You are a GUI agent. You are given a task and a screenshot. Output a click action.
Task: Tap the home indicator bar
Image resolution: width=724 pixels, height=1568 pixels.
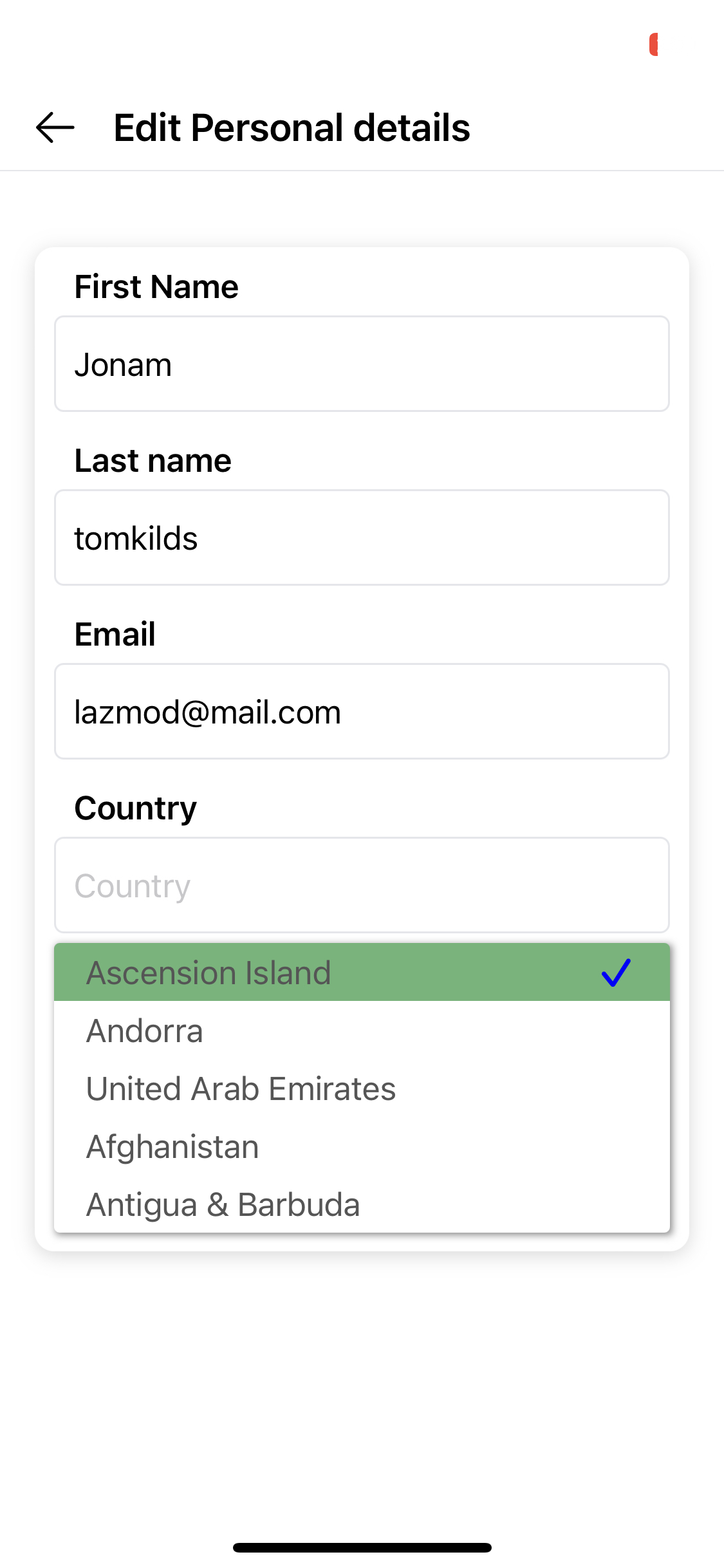click(362, 1547)
